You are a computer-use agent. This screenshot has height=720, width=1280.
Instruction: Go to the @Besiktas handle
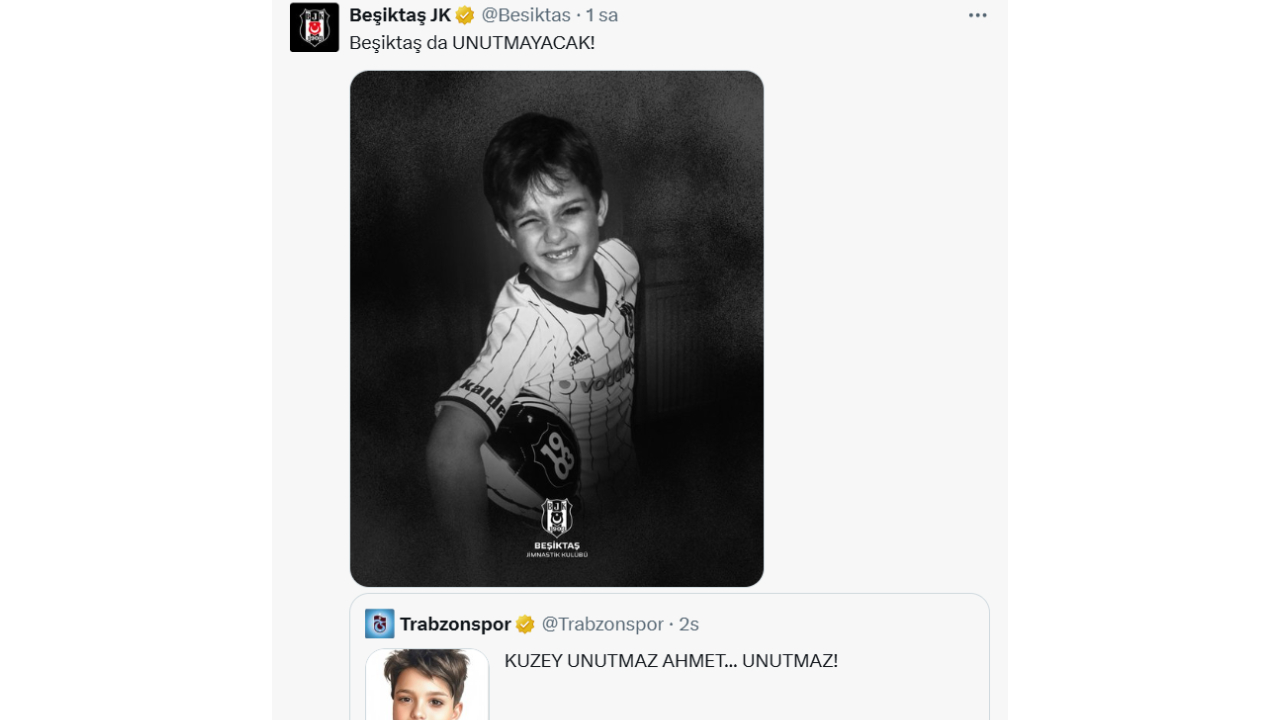[x=526, y=15]
